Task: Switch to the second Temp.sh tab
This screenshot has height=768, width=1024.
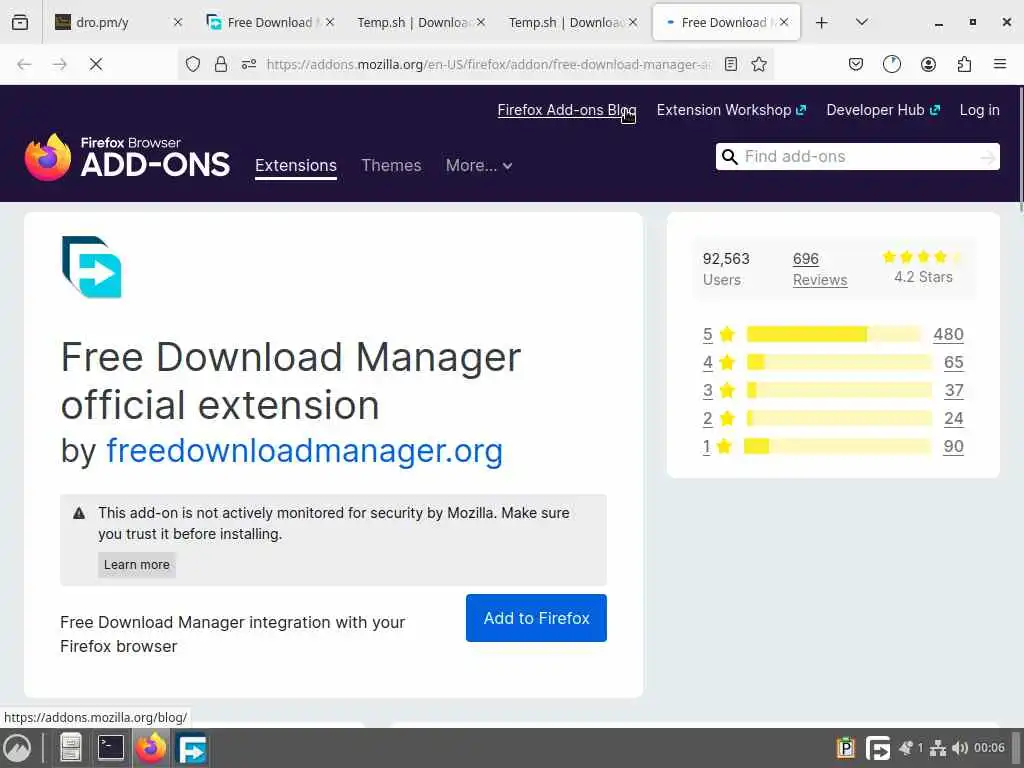Action: tap(571, 22)
